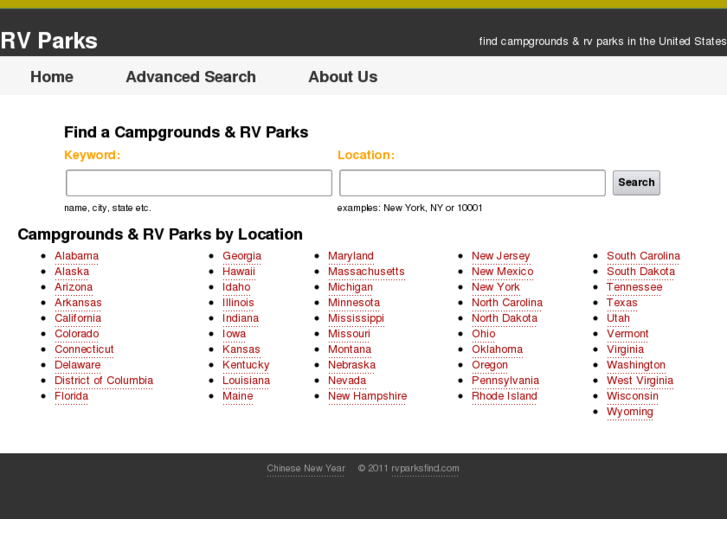Open the New York state link
This screenshot has height=545, width=727.
click(496, 287)
